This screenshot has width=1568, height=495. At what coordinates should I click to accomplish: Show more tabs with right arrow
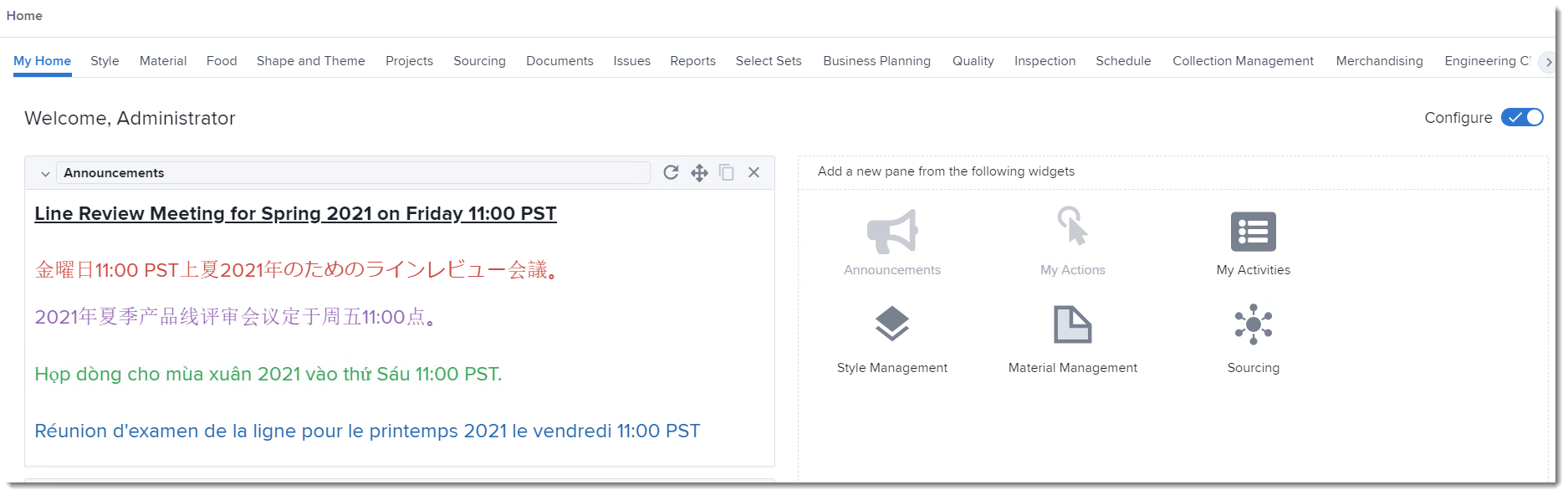pyautogui.click(x=1549, y=62)
